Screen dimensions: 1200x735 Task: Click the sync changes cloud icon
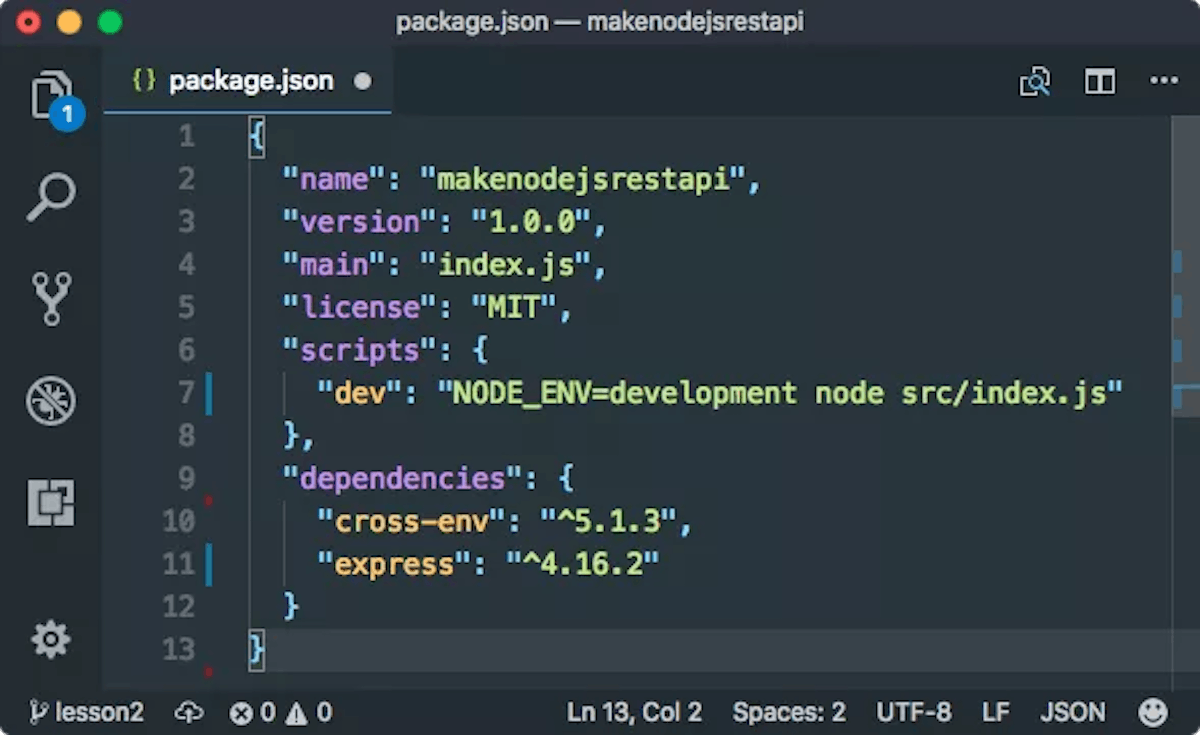[x=188, y=712]
